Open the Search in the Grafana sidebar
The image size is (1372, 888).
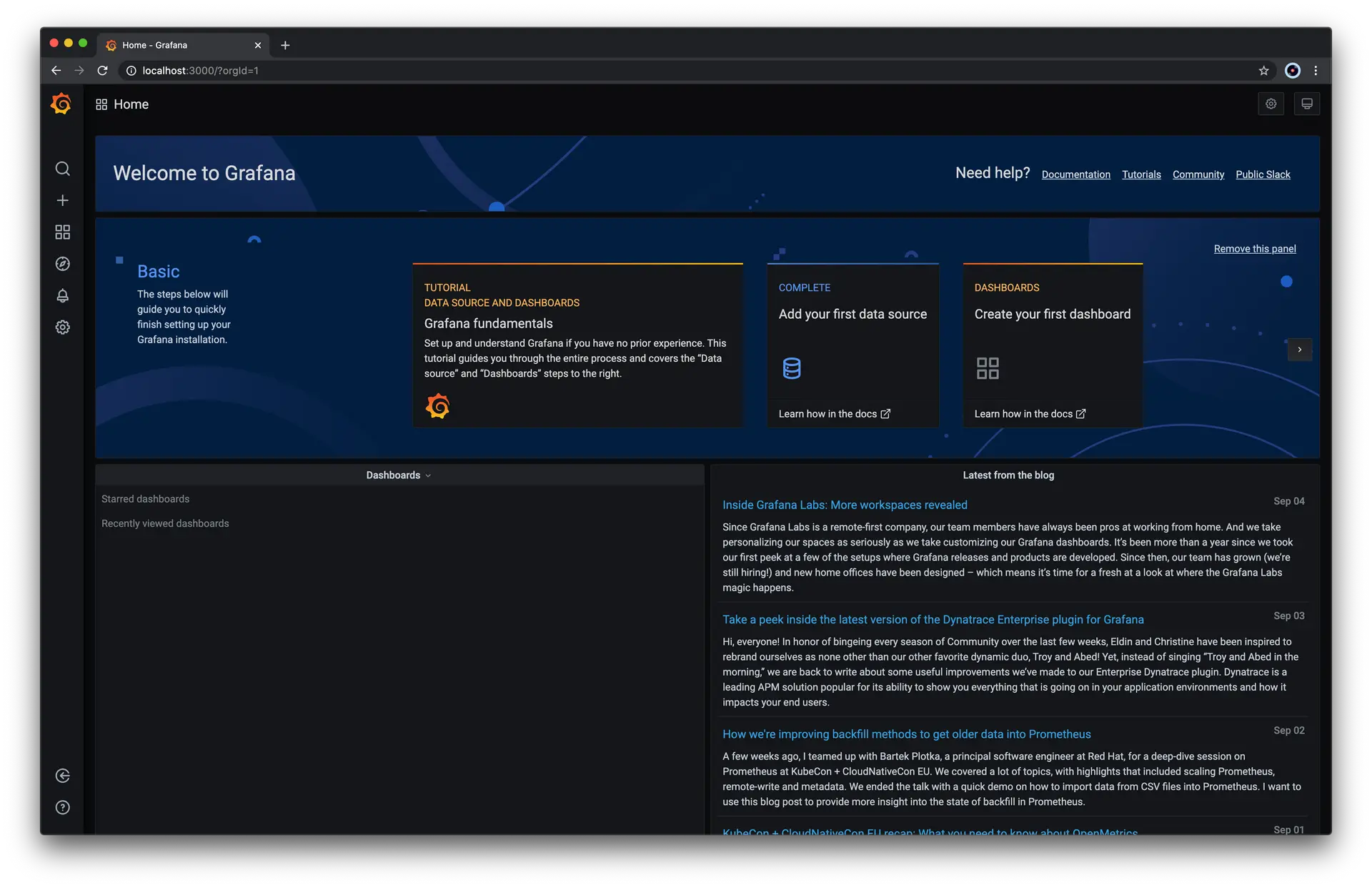[63, 169]
